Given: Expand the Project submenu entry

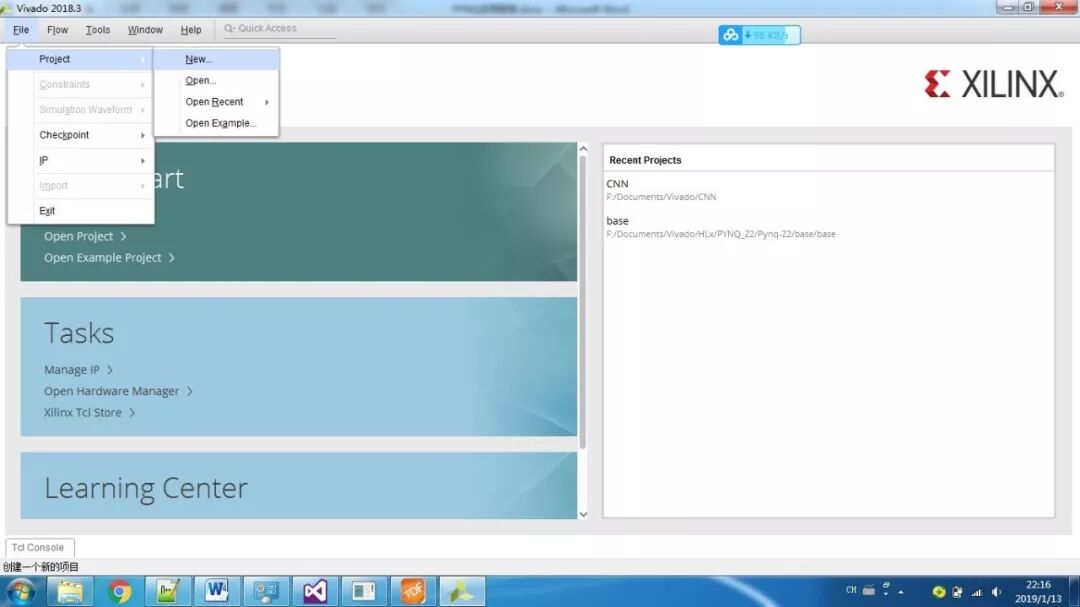Looking at the screenshot, I should click(81, 59).
